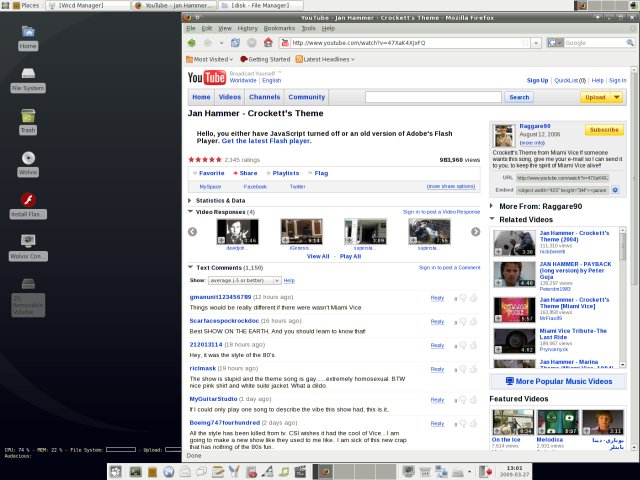The height and width of the screenshot is (480, 640).
Task: Click the yellow Subscribe button
Action: pos(604,130)
